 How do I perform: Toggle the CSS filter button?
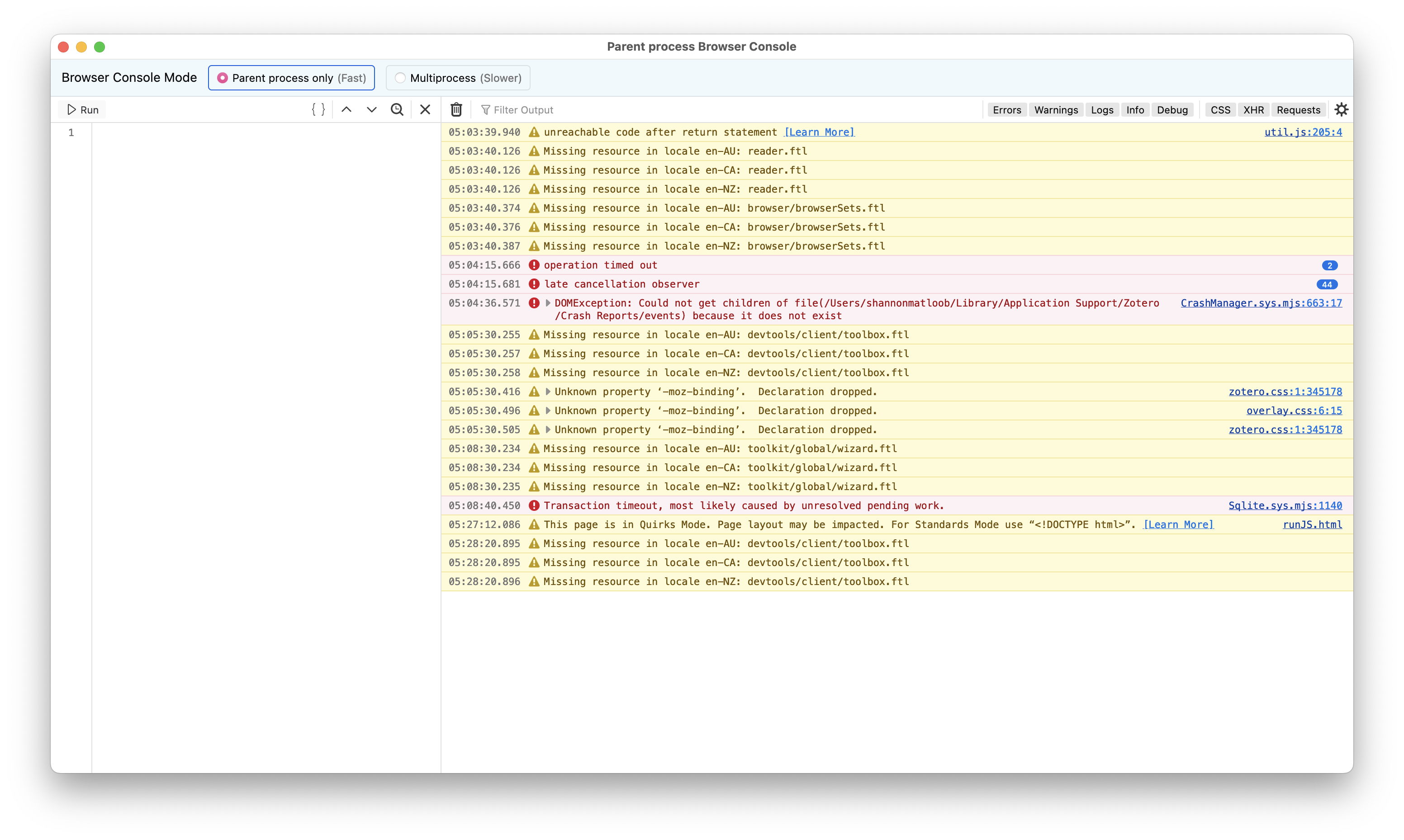click(1220, 110)
